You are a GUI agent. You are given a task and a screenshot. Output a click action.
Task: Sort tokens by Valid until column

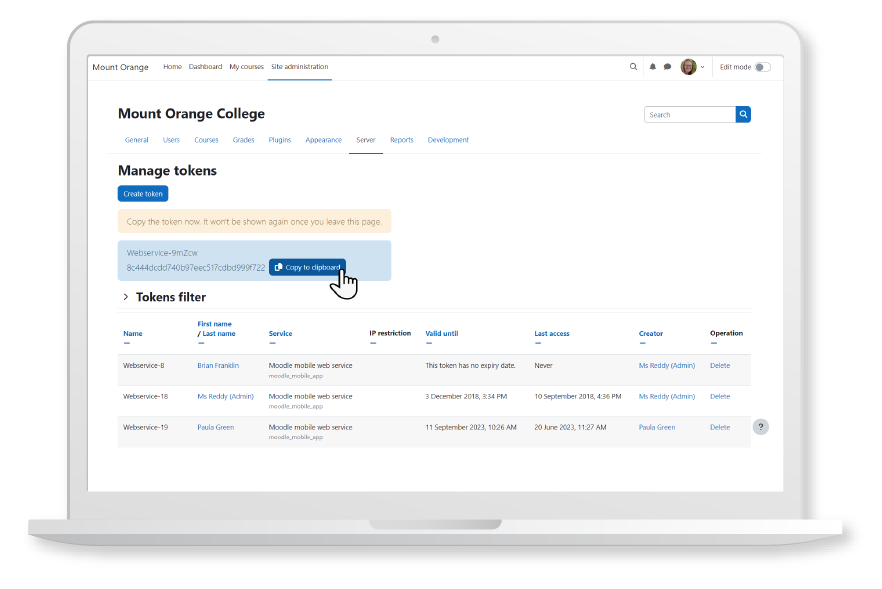click(444, 333)
